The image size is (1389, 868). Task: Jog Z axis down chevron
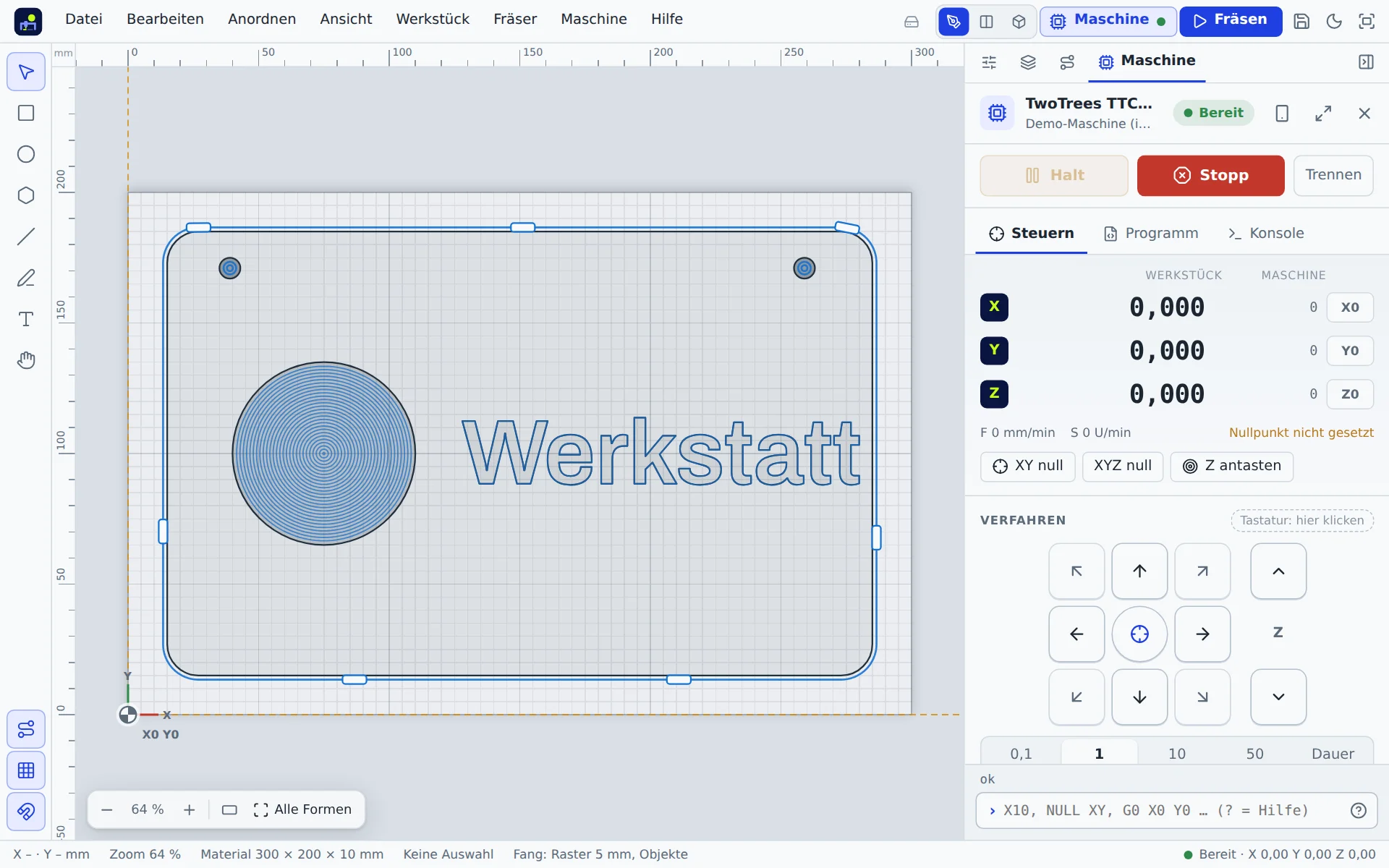tap(1278, 697)
